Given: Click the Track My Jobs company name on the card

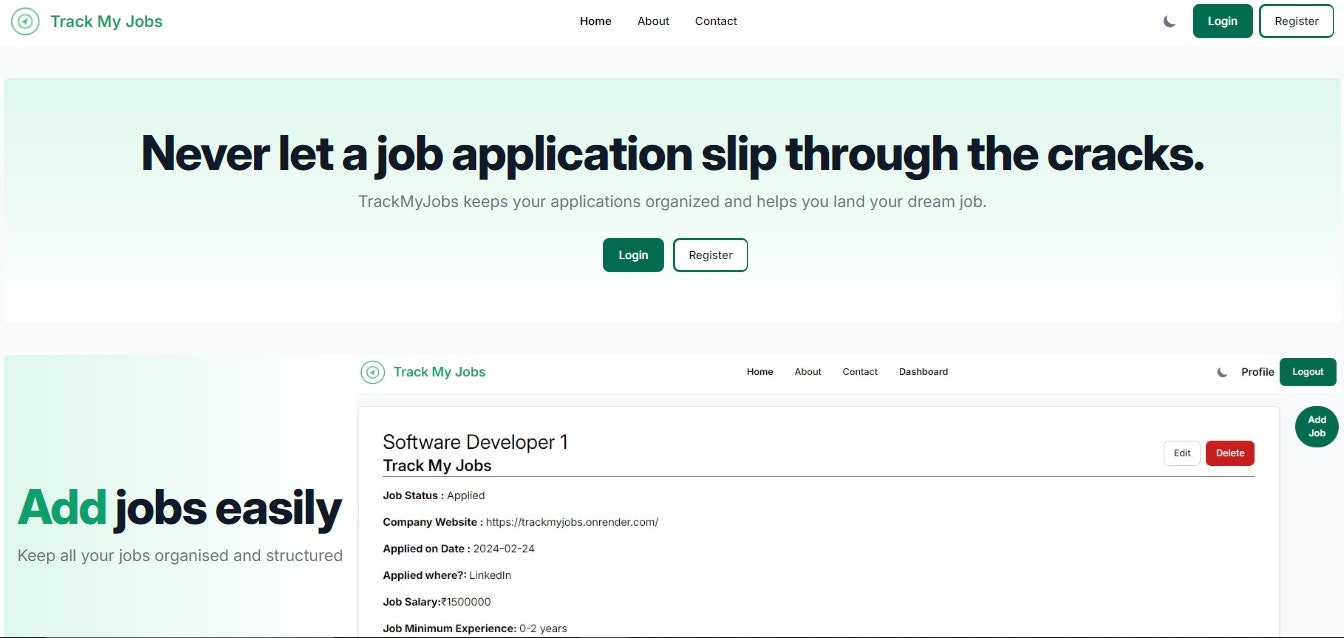Looking at the screenshot, I should click(x=437, y=465).
